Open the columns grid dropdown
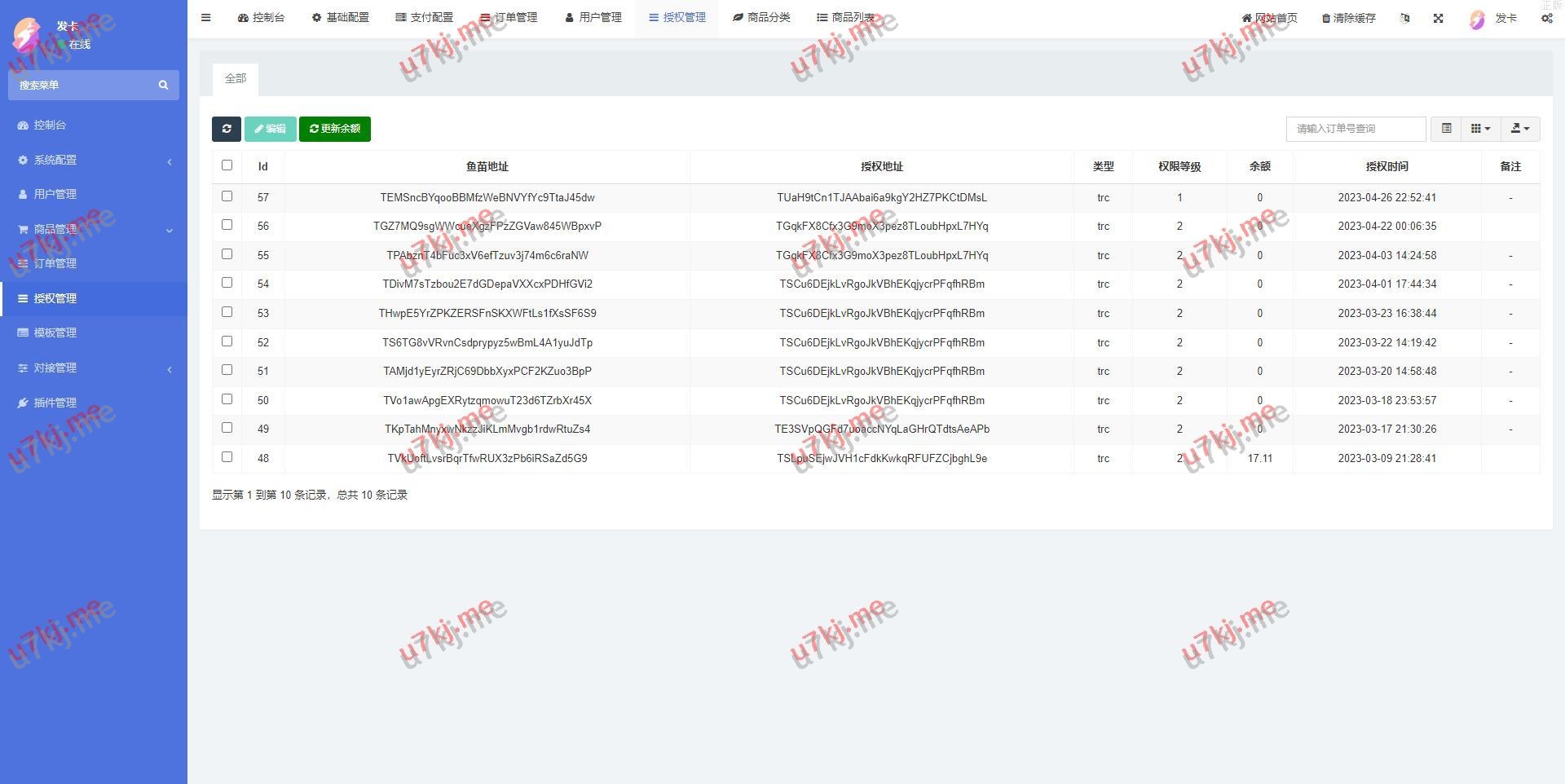 point(1480,129)
